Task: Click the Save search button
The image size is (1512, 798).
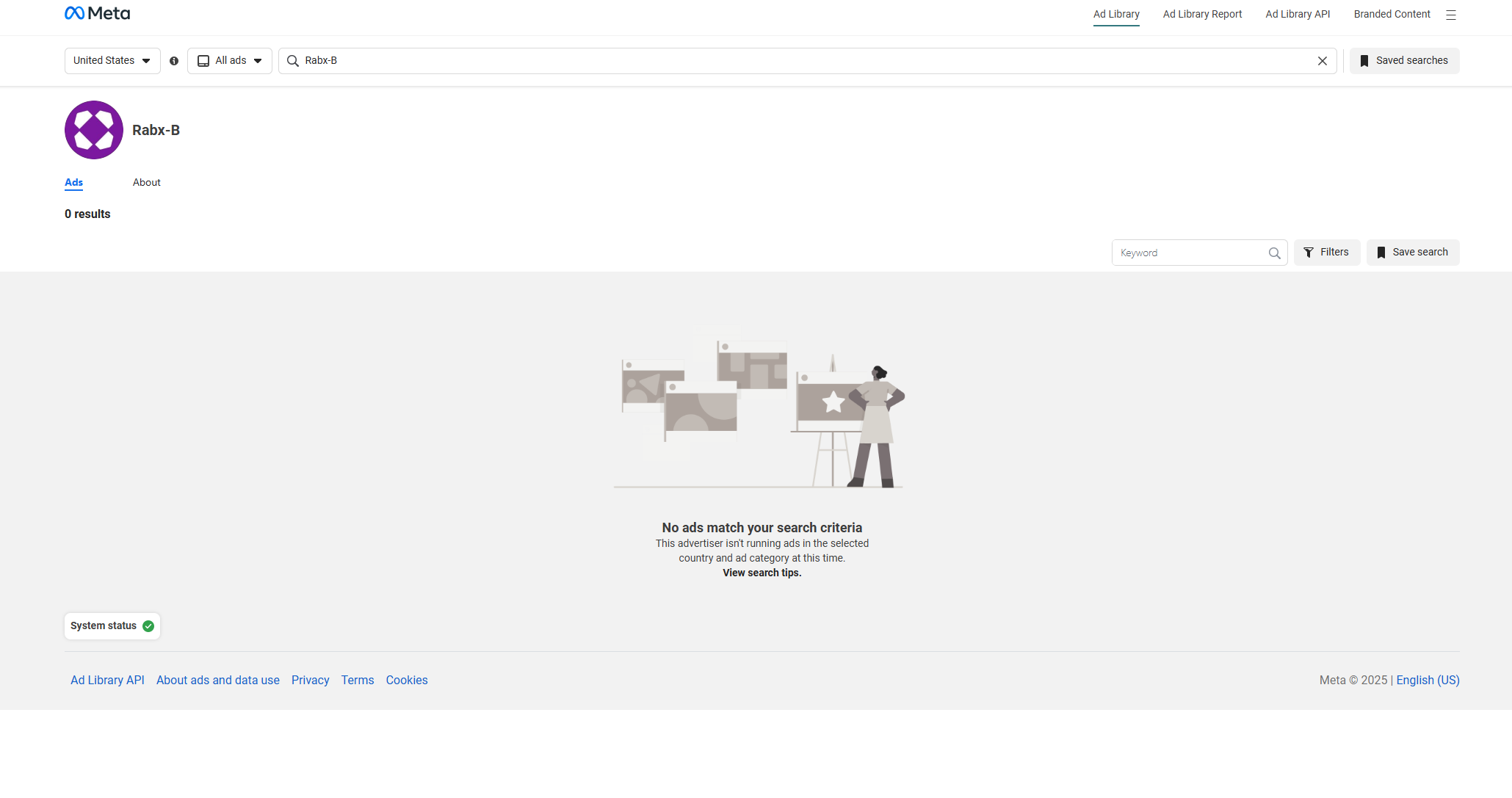Action: tap(1413, 253)
